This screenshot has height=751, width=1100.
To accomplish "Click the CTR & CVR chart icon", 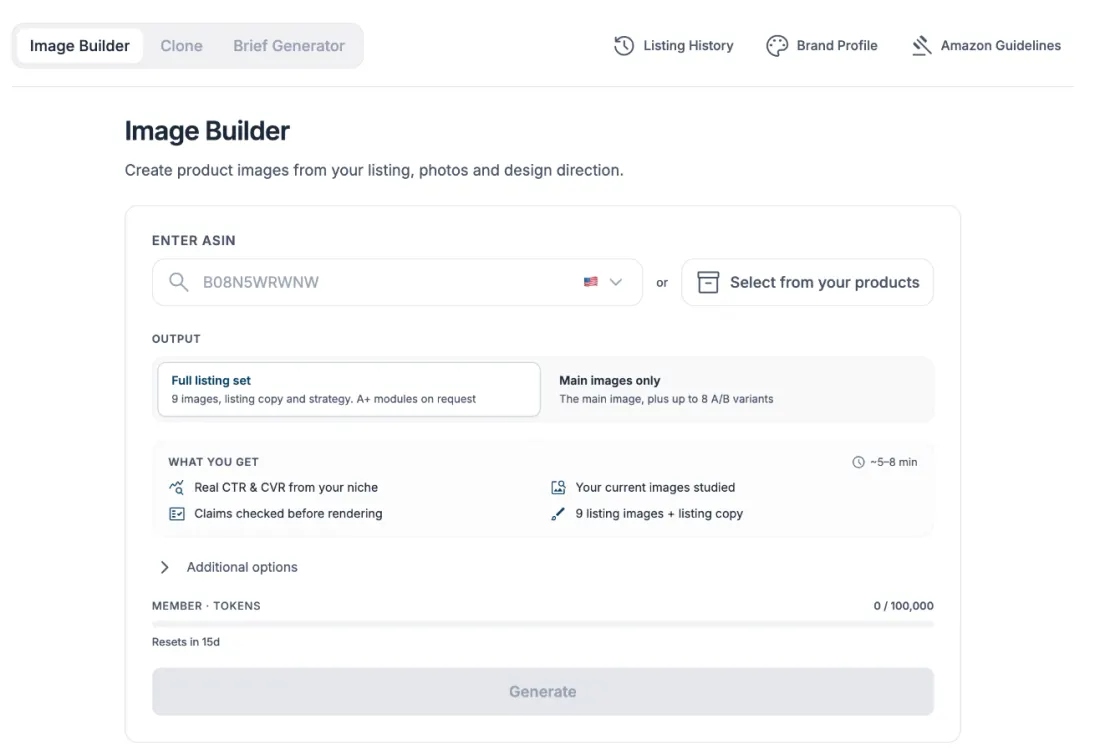I will (177, 487).
